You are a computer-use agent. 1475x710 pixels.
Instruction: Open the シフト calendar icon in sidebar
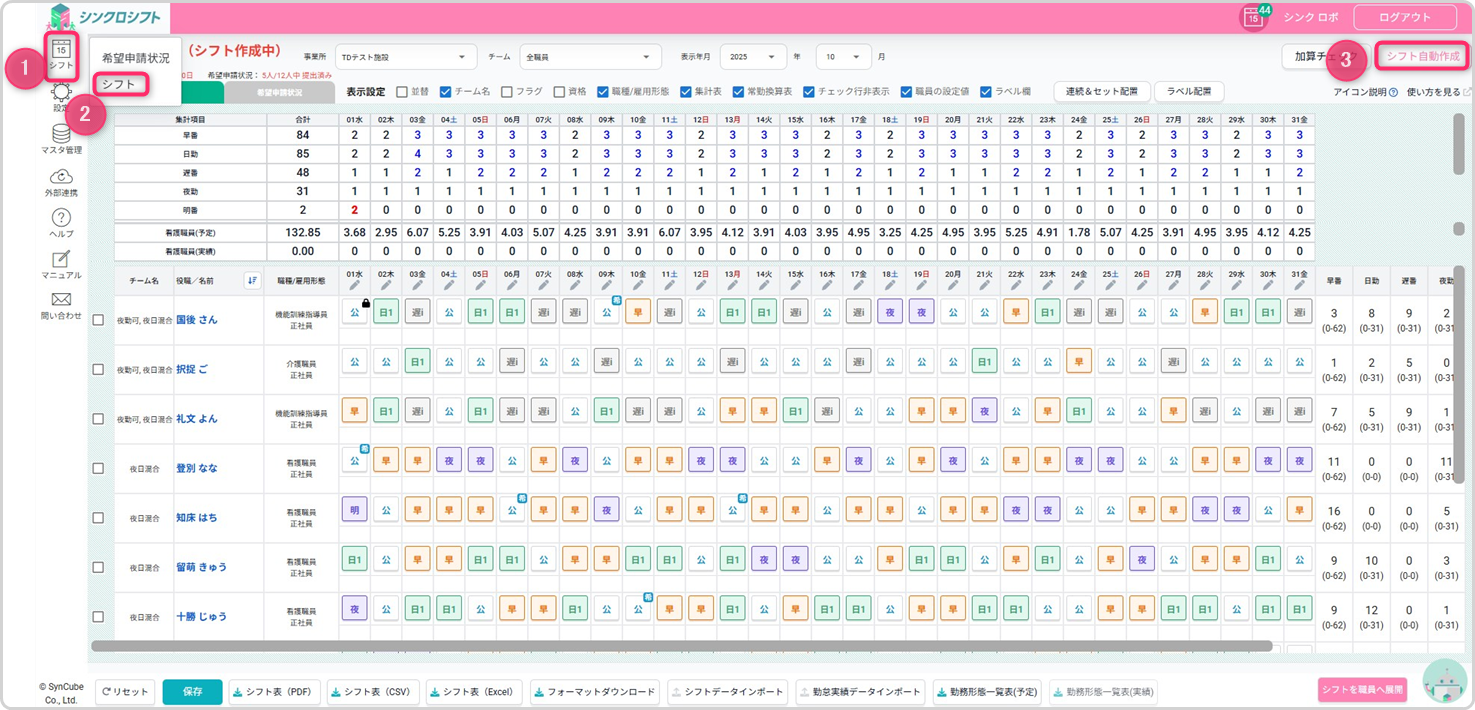(61, 51)
